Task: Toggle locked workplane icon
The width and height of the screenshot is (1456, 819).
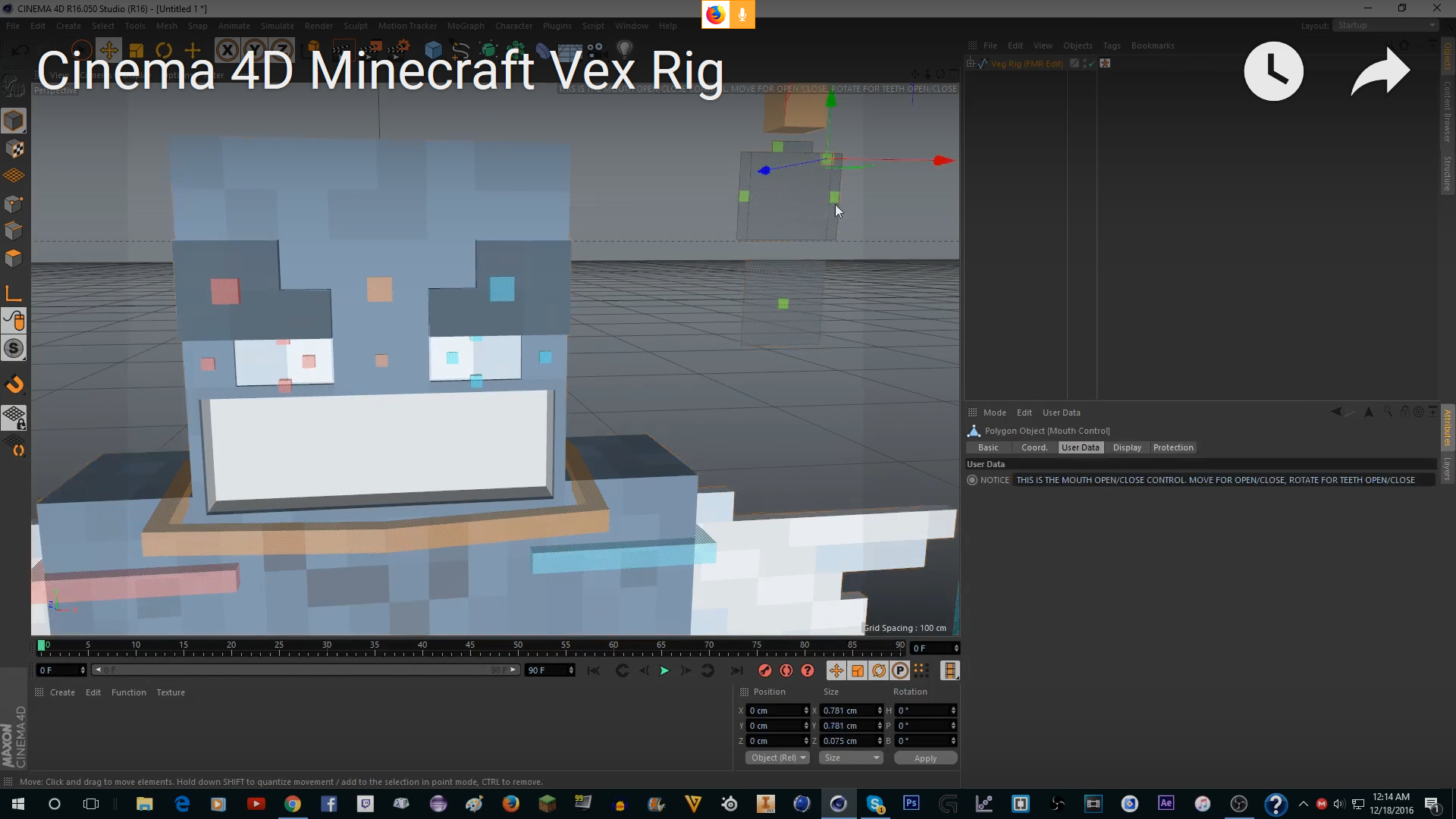Action: [x=14, y=418]
